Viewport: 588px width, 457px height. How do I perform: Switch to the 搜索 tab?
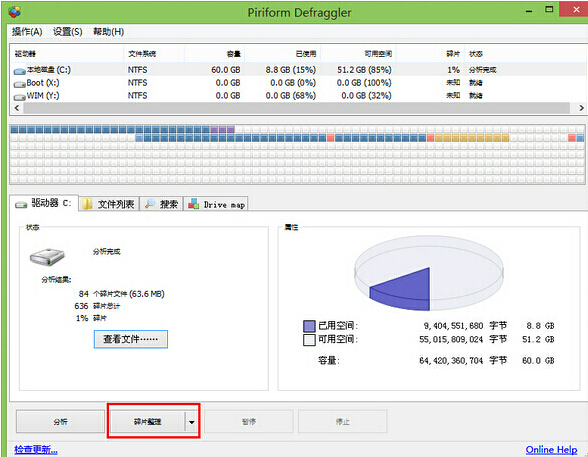point(161,204)
